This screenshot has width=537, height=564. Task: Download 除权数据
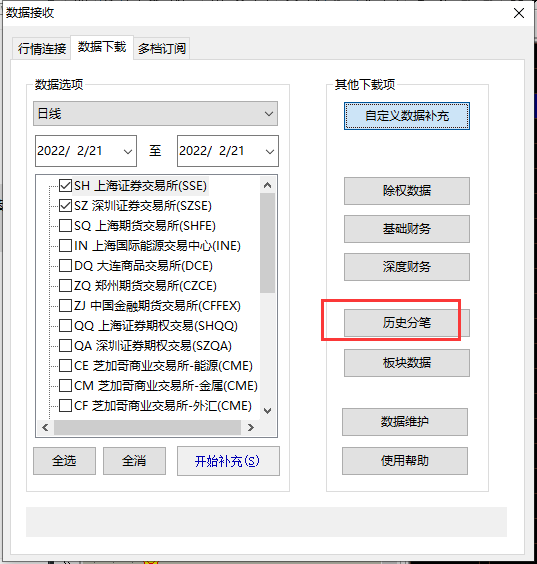click(x=407, y=191)
